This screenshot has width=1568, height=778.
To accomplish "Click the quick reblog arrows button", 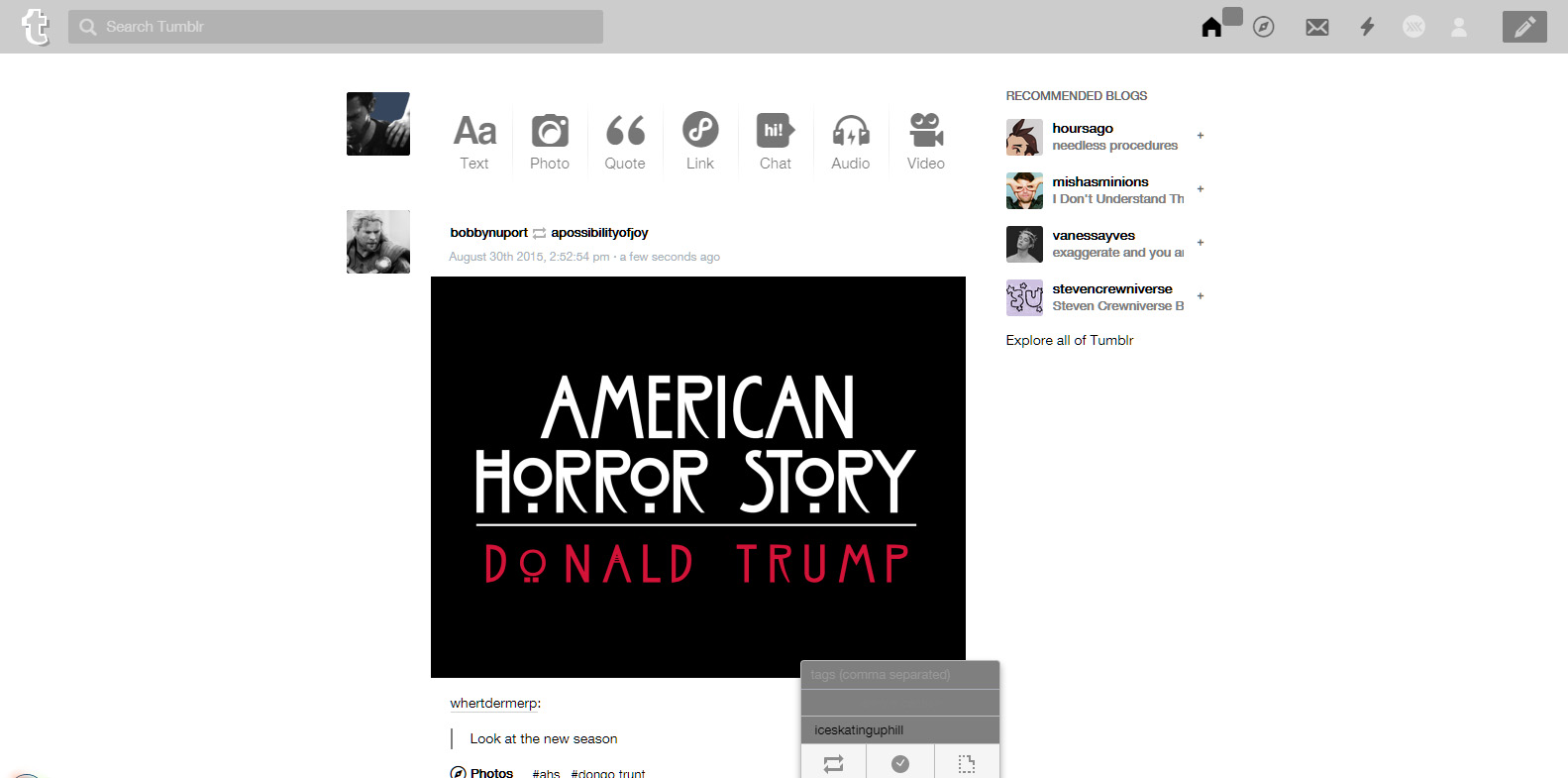I will point(834,763).
